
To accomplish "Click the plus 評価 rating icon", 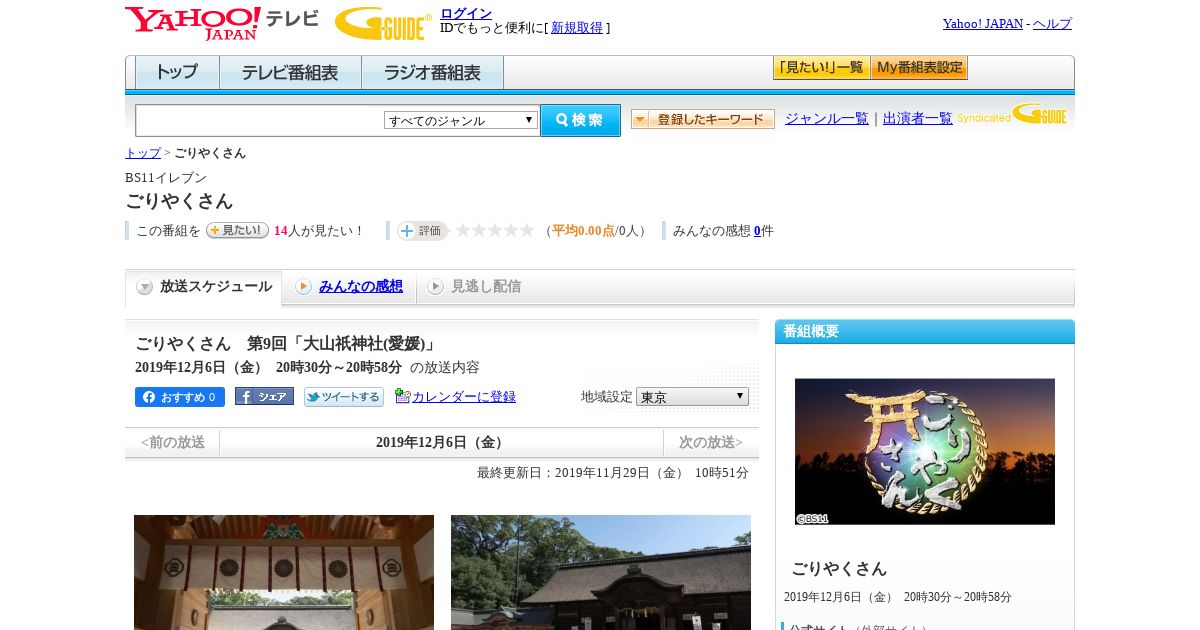I will (422, 231).
